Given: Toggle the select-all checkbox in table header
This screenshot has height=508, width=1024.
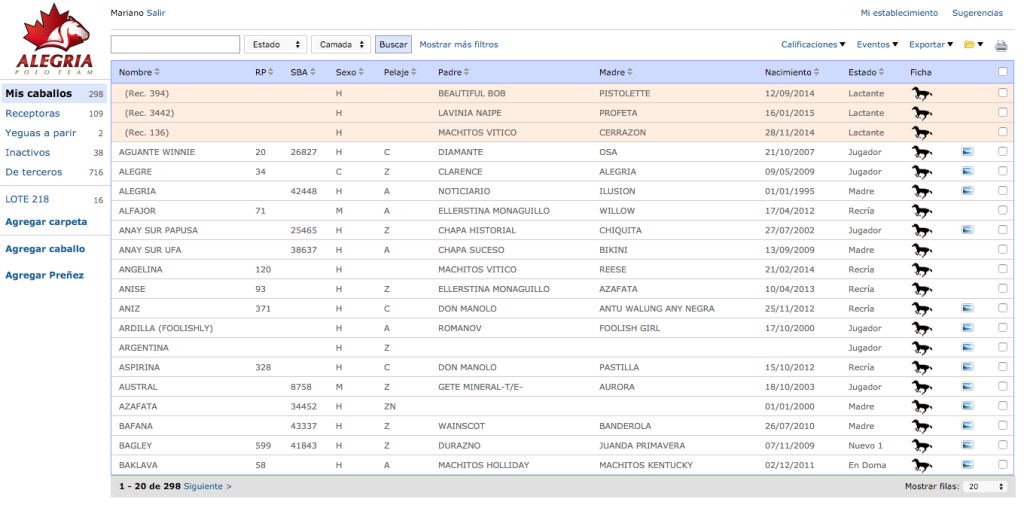Looking at the screenshot, I should [1002, 72].
